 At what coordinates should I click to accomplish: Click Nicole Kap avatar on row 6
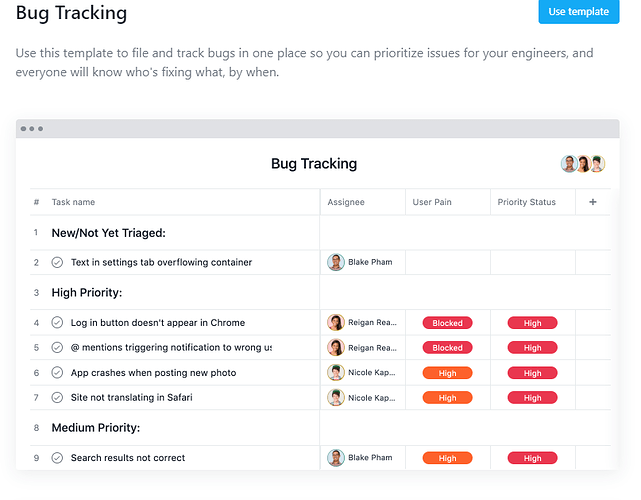pyautogui.click(x=336, y=372)
